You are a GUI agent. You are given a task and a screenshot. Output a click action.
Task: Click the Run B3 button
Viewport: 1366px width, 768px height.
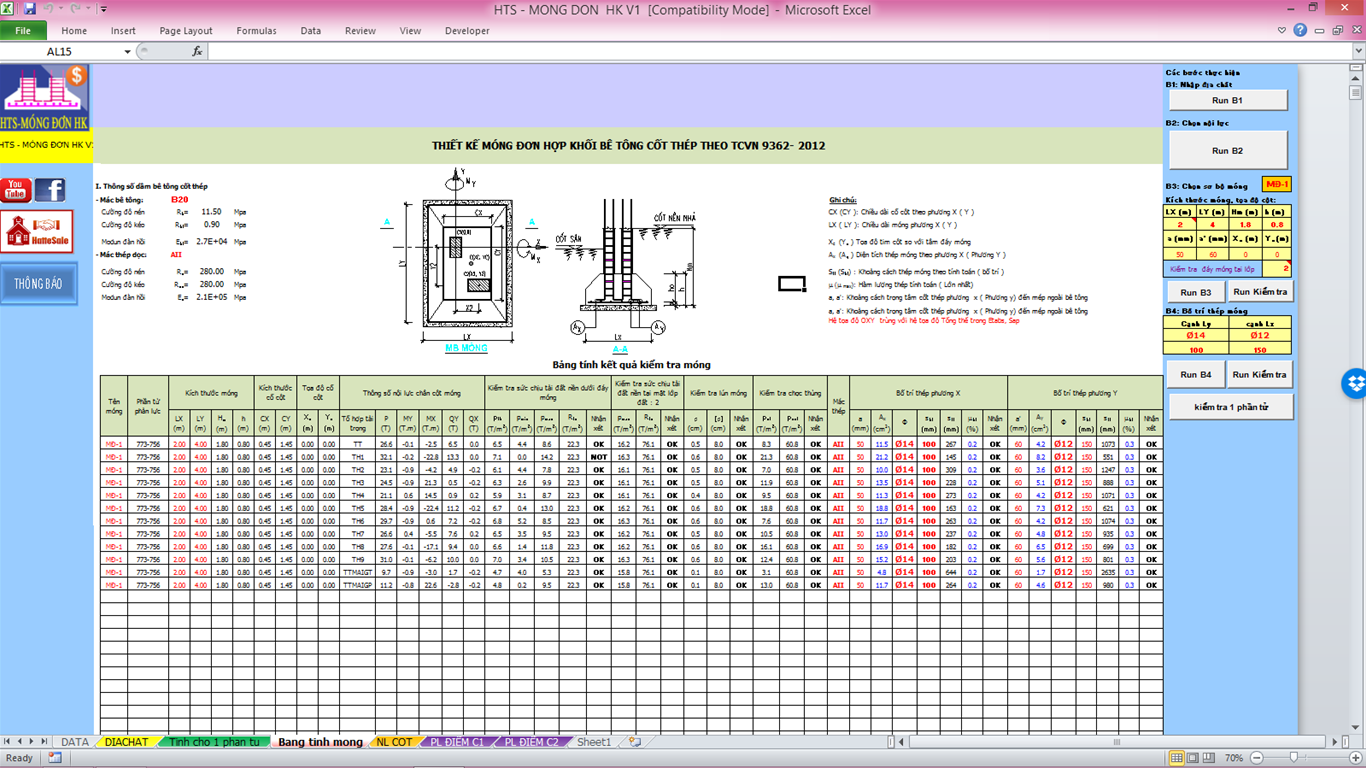pos(1195,292)
